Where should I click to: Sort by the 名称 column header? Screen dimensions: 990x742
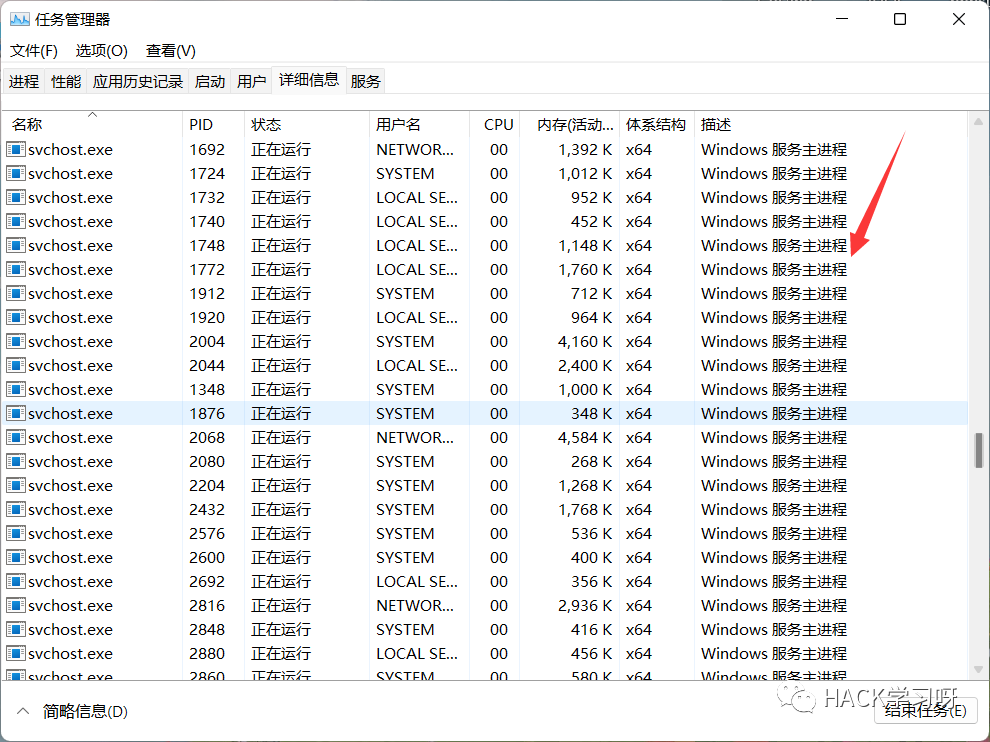click(92, 124)
